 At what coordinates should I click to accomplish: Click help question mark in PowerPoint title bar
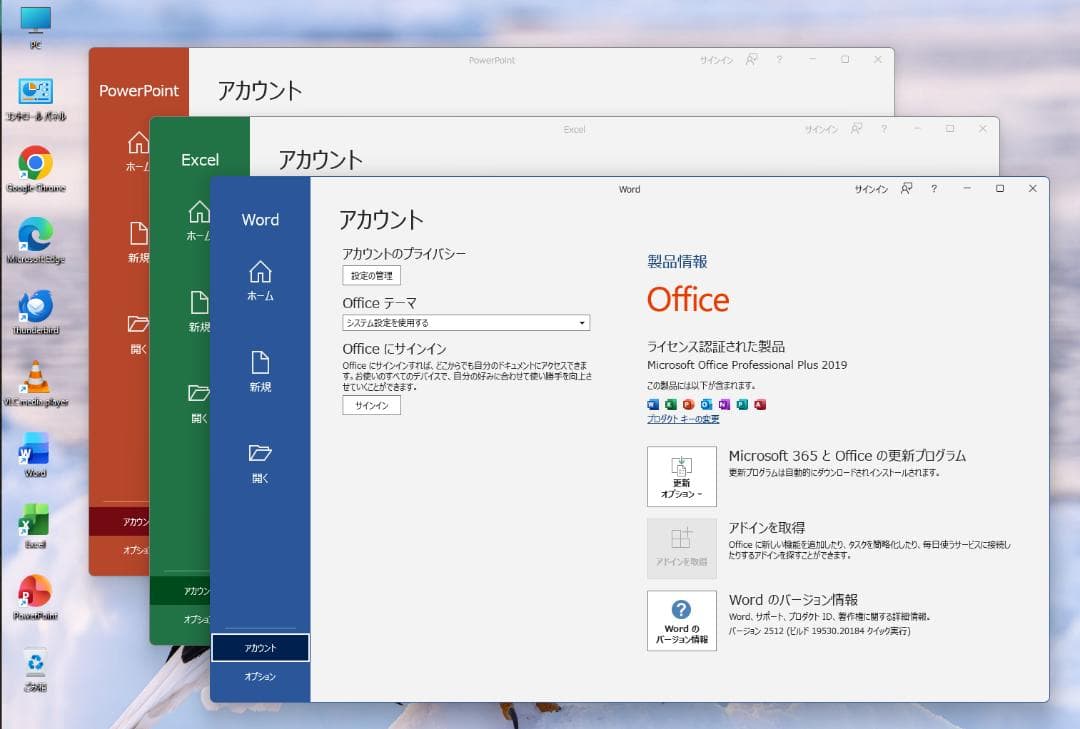[x=779, y=60]
